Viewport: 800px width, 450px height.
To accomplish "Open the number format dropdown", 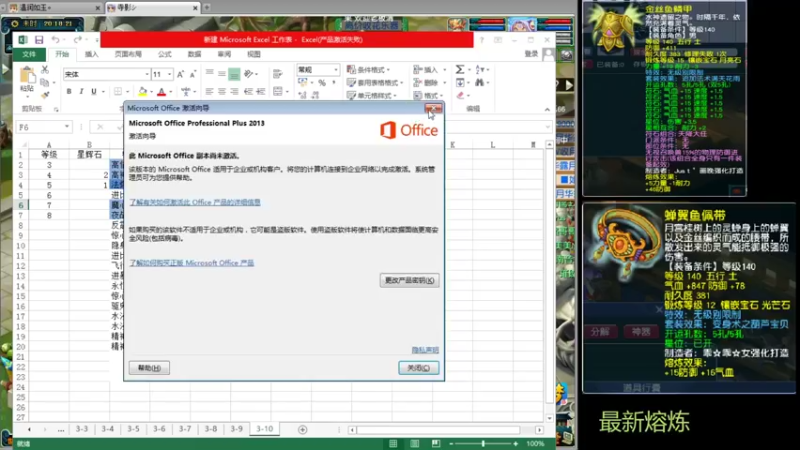I will click(336, 69).
